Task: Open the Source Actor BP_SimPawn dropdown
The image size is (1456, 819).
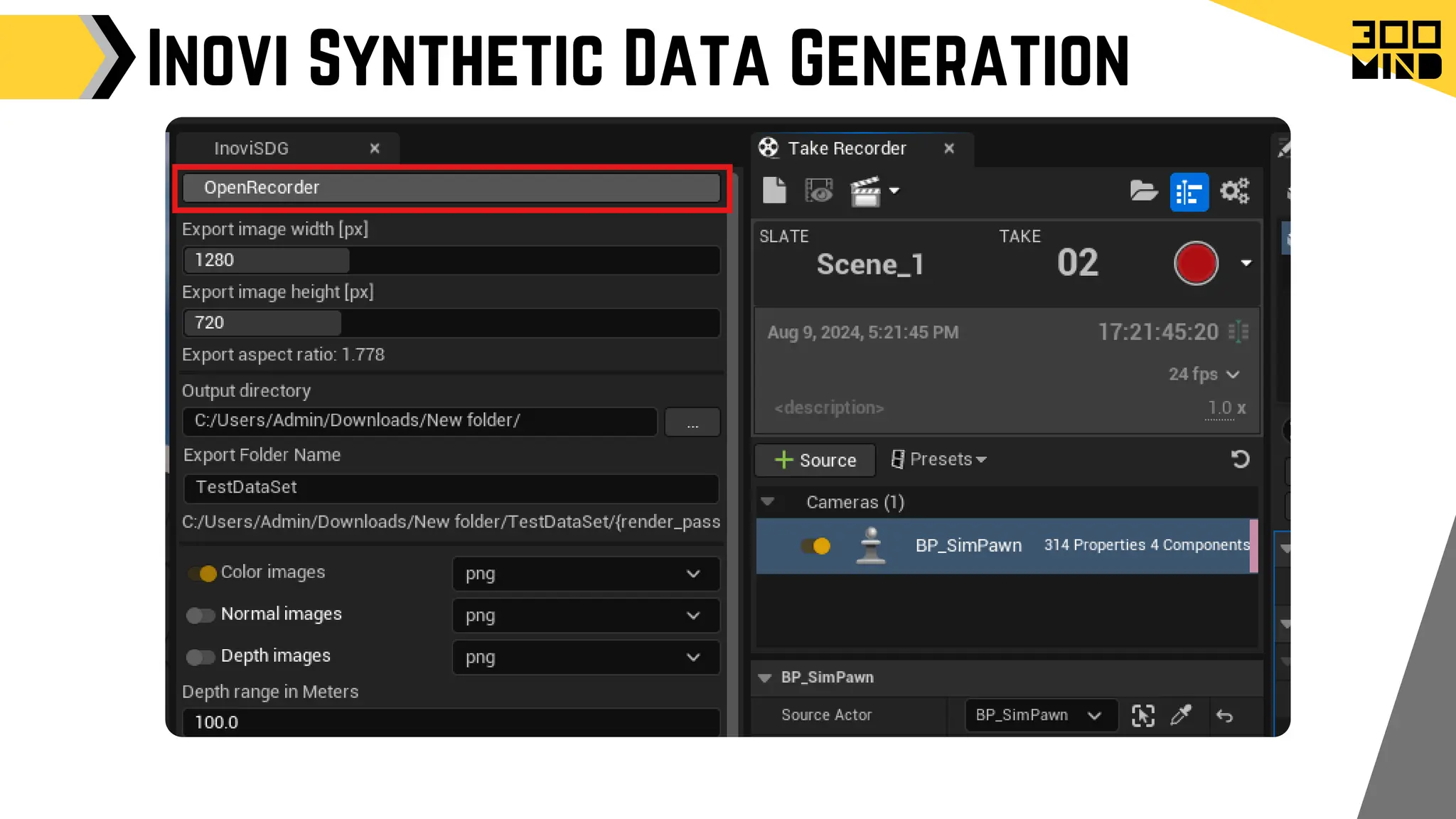Action: 1041,715
